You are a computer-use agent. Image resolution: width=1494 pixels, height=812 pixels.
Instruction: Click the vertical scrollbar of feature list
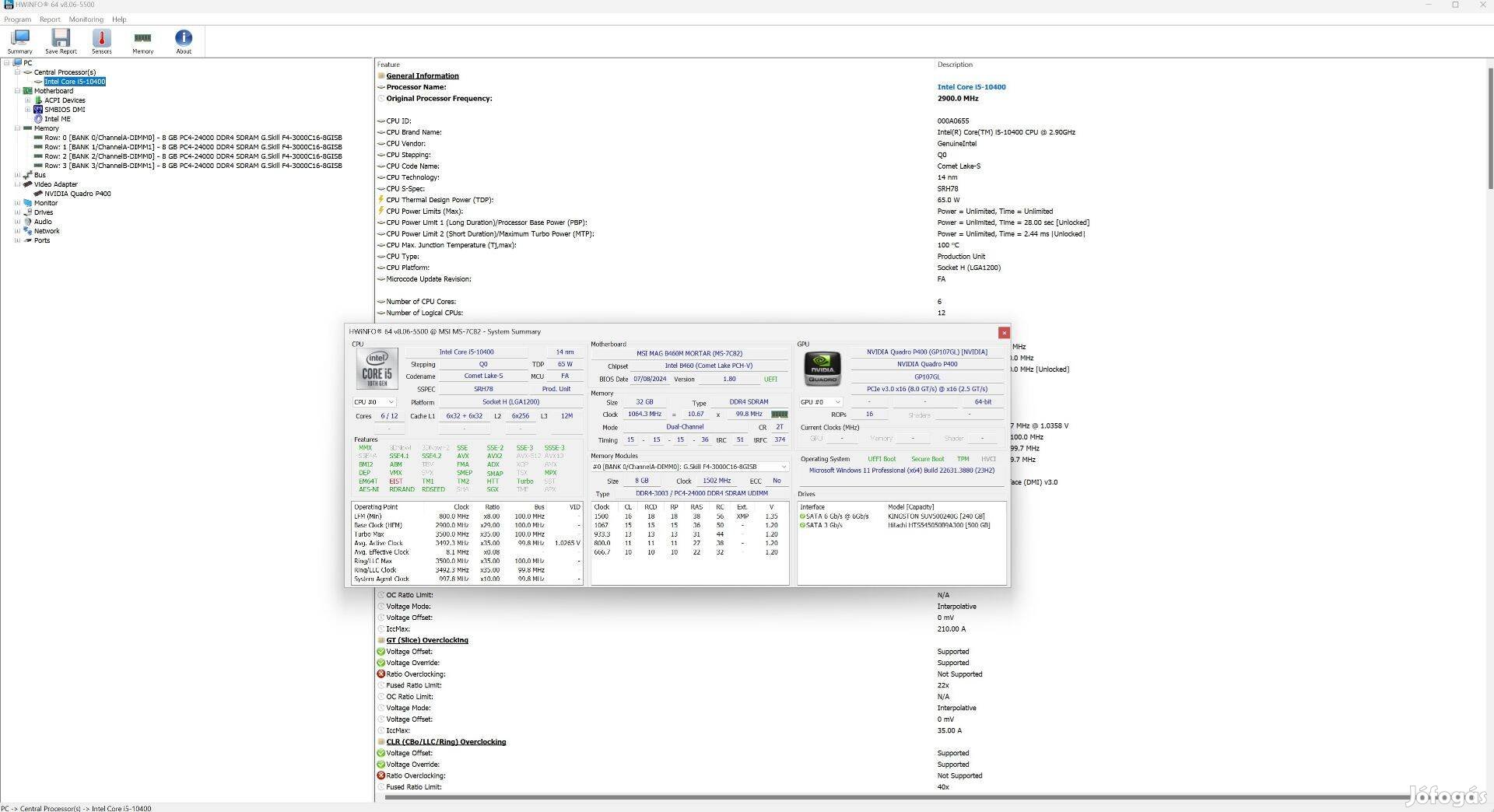tap(1489, 128)
